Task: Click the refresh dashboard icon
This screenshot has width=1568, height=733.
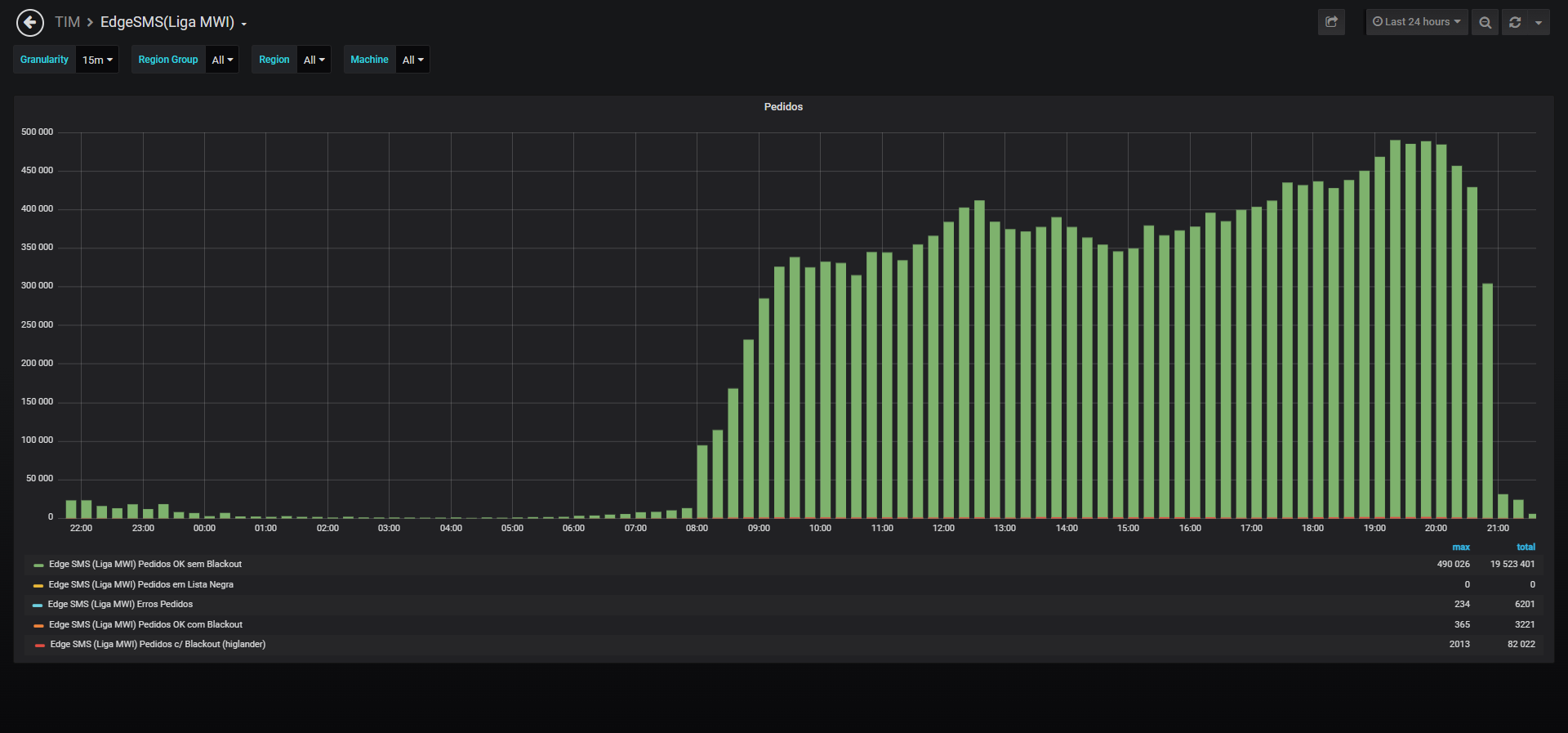Action: point(1515,22)
